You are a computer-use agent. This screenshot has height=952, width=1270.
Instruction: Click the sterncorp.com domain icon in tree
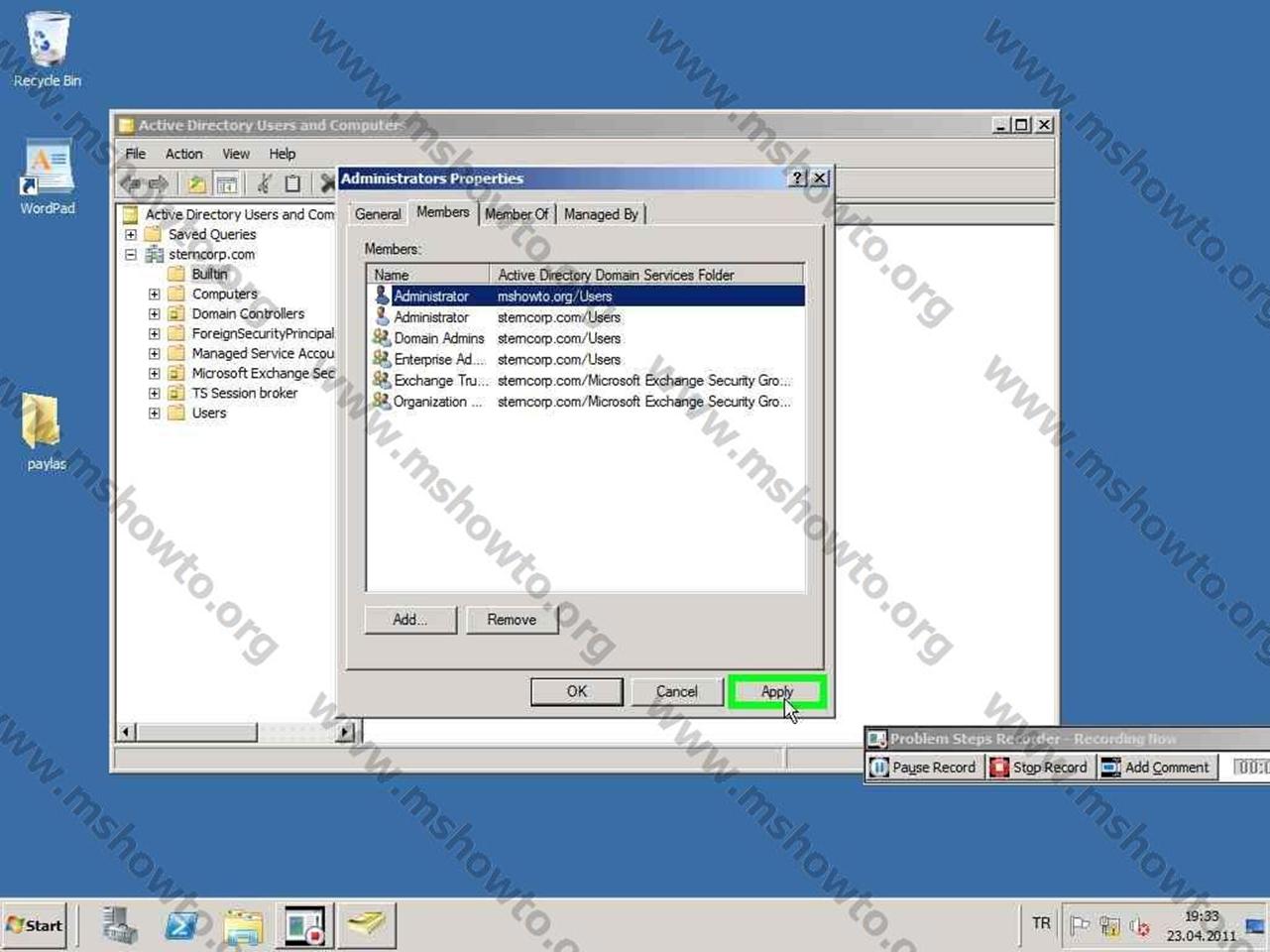coord(154,255)
